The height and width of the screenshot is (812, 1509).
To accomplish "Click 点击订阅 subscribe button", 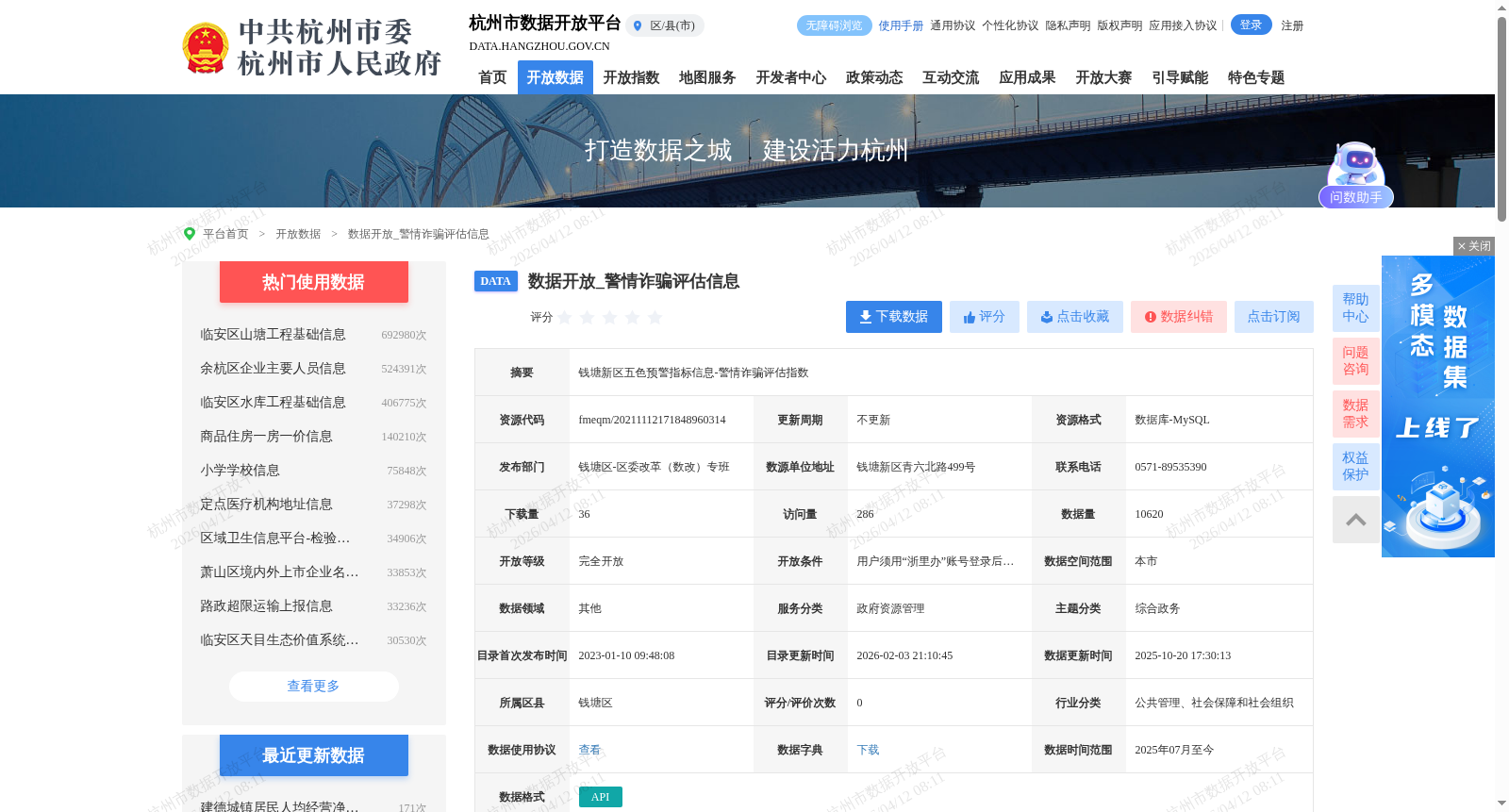I will point(1274,317).
